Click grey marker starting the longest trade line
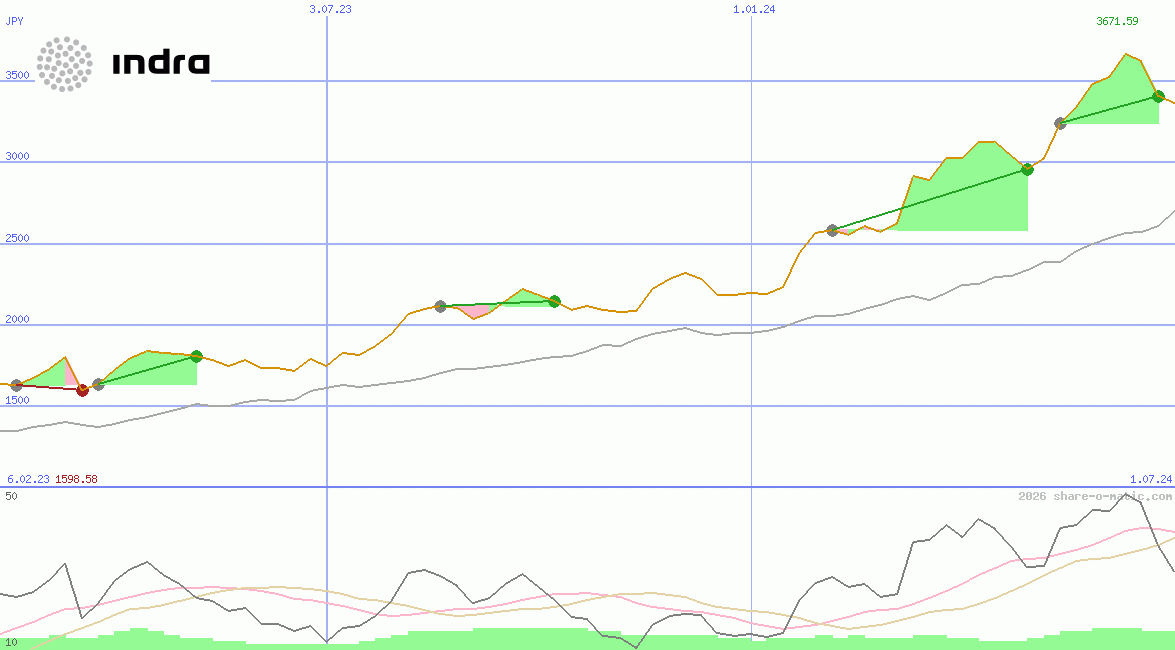The width and height of the screenshot is (1175, 650). 832,230
